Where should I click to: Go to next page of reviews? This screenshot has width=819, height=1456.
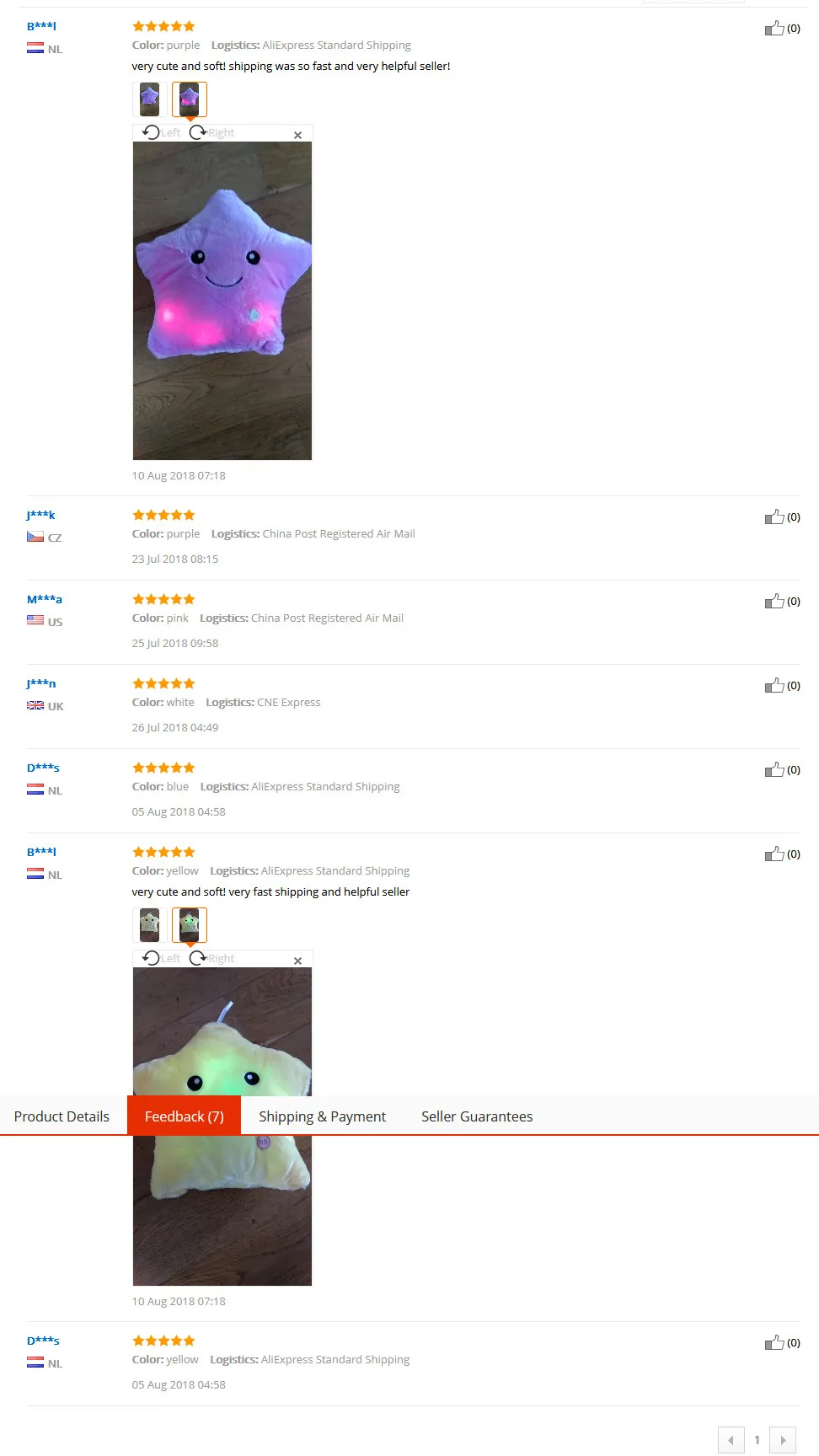[783, 1440]
